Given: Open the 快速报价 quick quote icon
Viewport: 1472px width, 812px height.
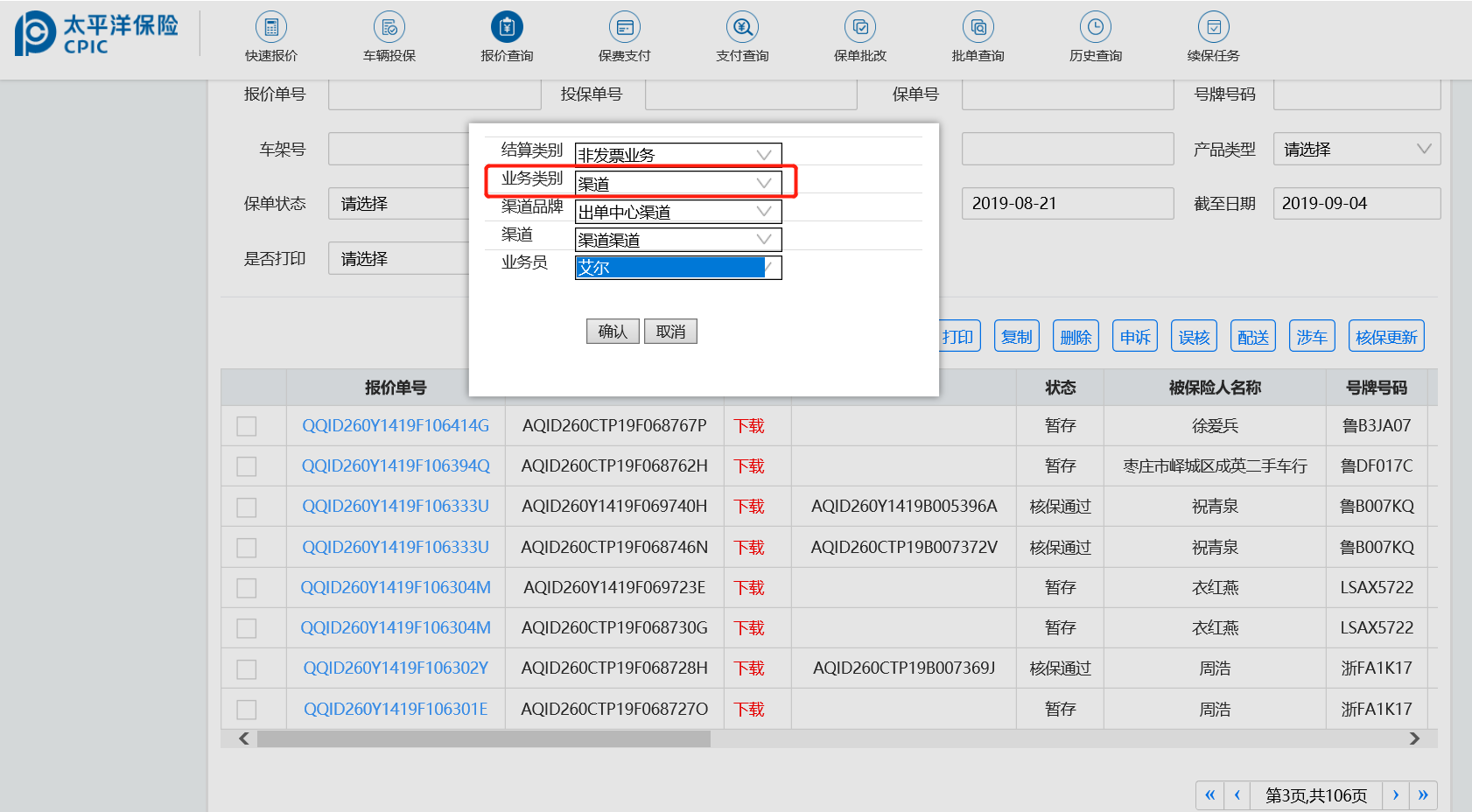Looking at the screenshot, I should tap(271, 27).
